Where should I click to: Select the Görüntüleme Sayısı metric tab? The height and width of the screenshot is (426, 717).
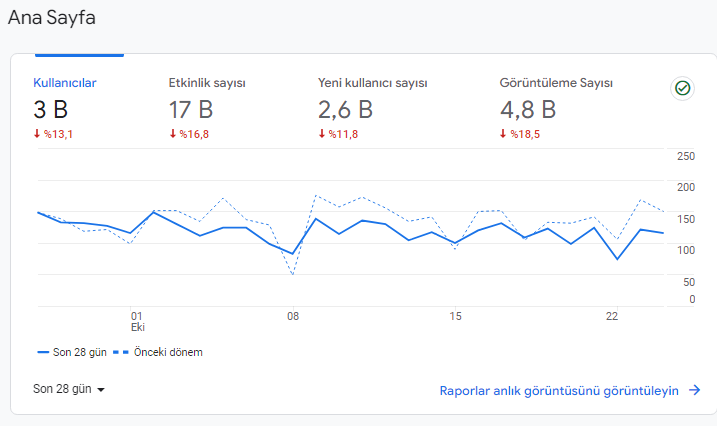556,83
